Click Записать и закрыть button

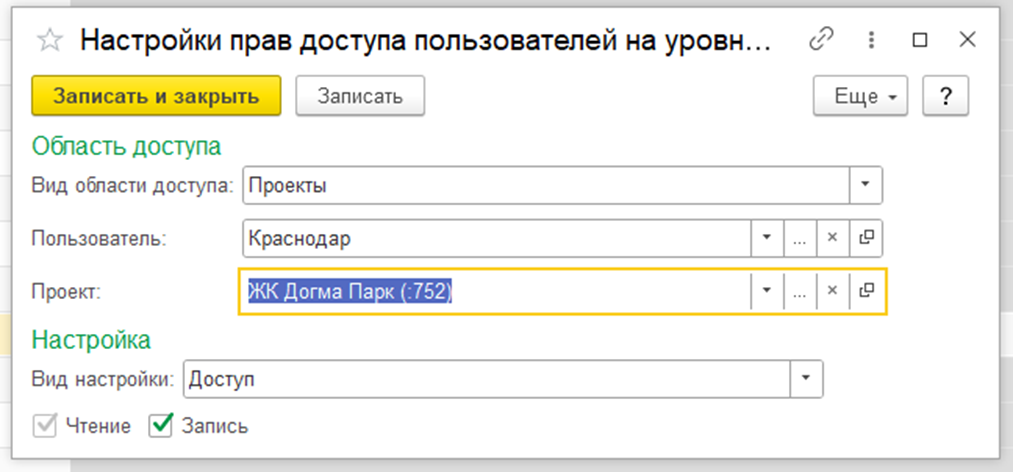(x=156, y=96)
